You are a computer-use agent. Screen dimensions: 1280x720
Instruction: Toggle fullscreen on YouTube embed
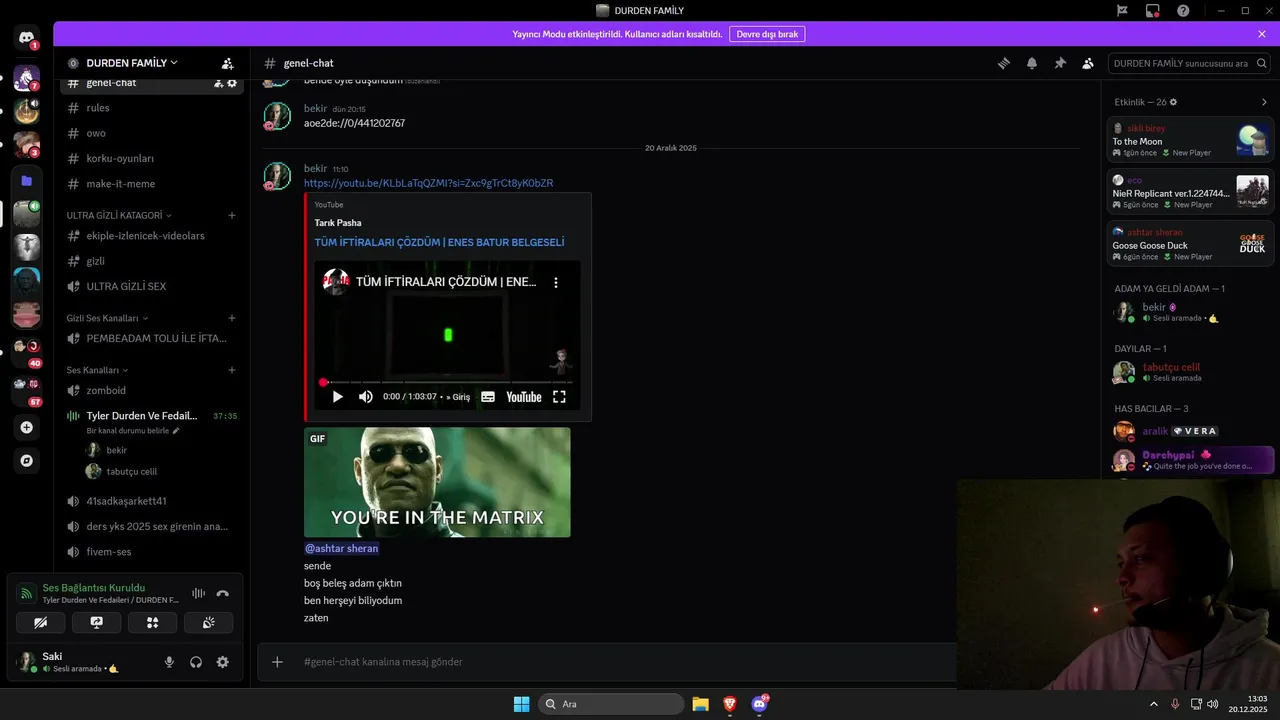tap(559, 397)
